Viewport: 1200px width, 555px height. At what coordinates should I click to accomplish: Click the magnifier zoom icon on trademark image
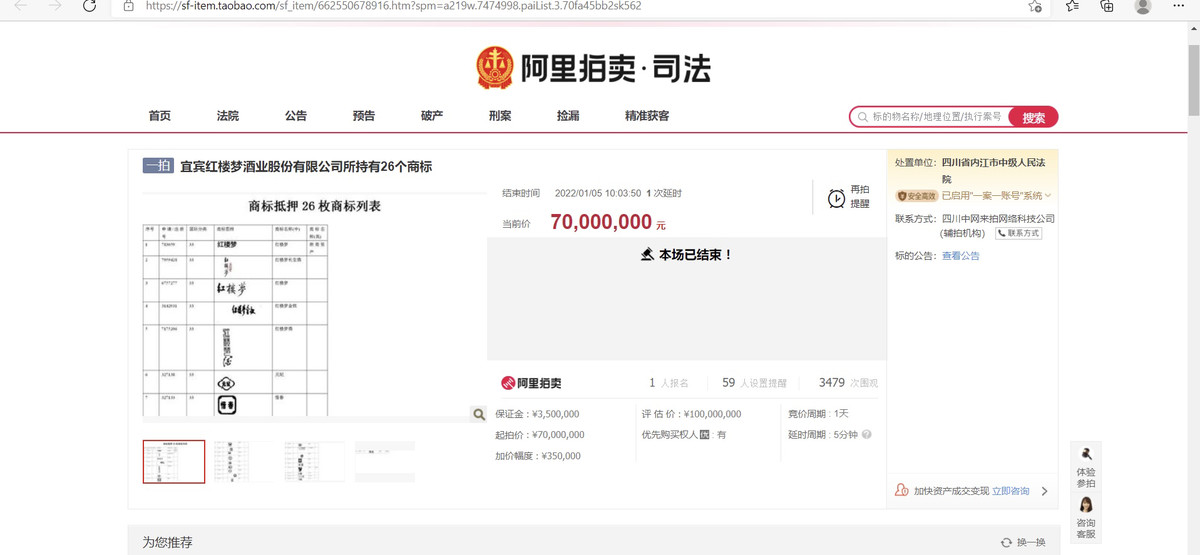479,414
